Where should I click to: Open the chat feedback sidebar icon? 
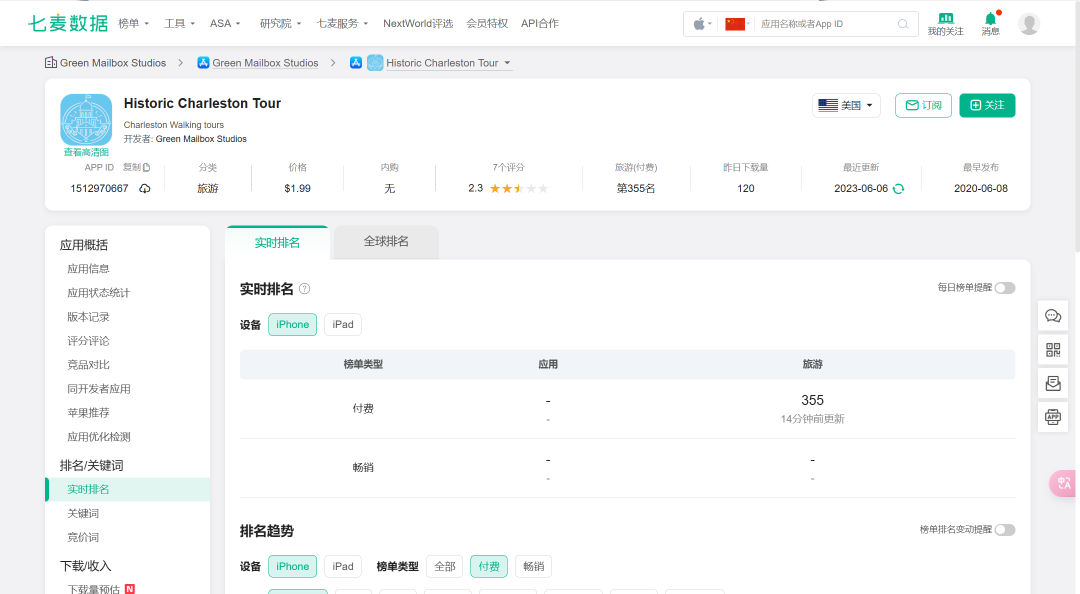click(x=1053, y=316)
